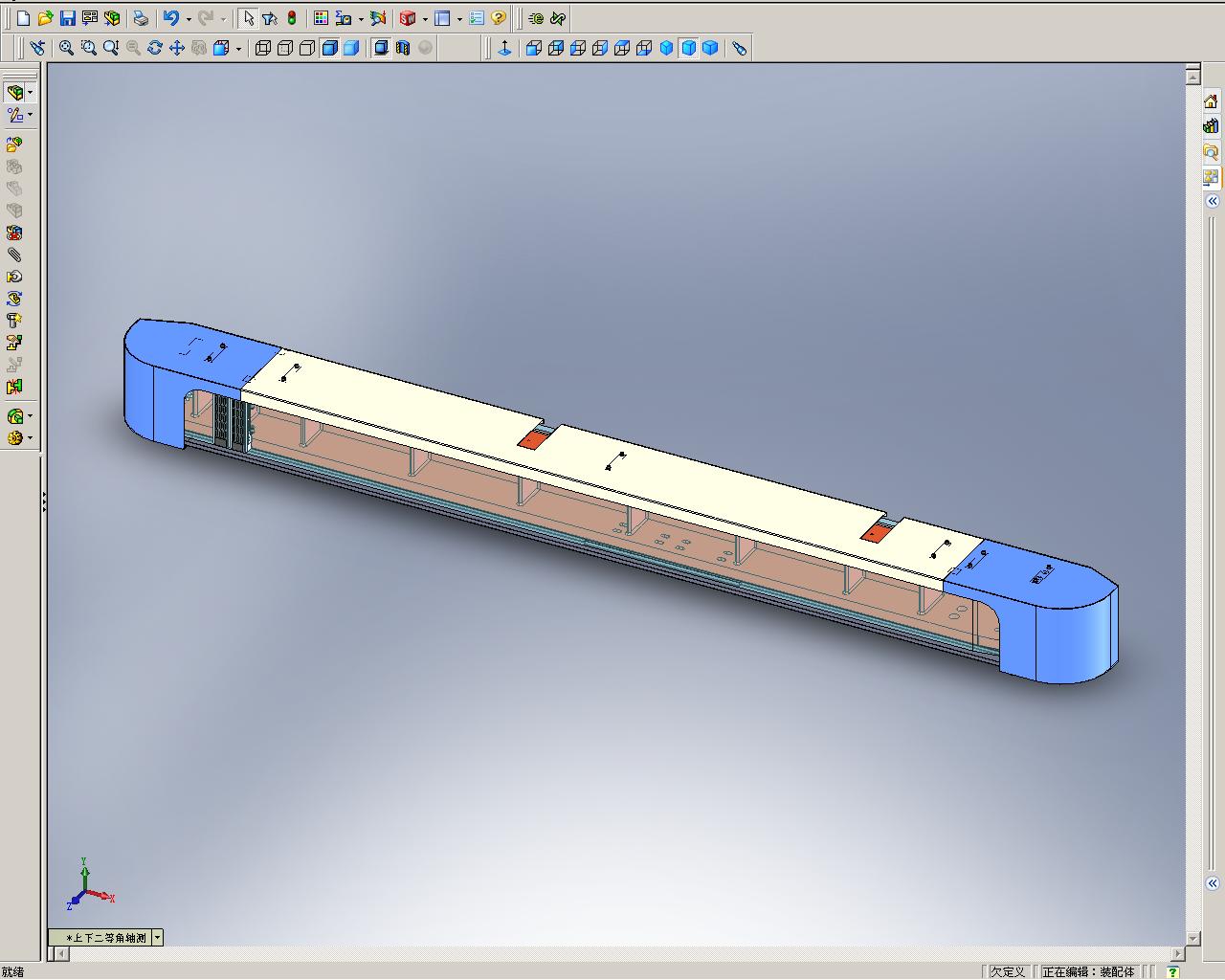The width and height of the screenshot is (1225, 980).
Task: Toggle the Section View tool
Action: [403, 48]
